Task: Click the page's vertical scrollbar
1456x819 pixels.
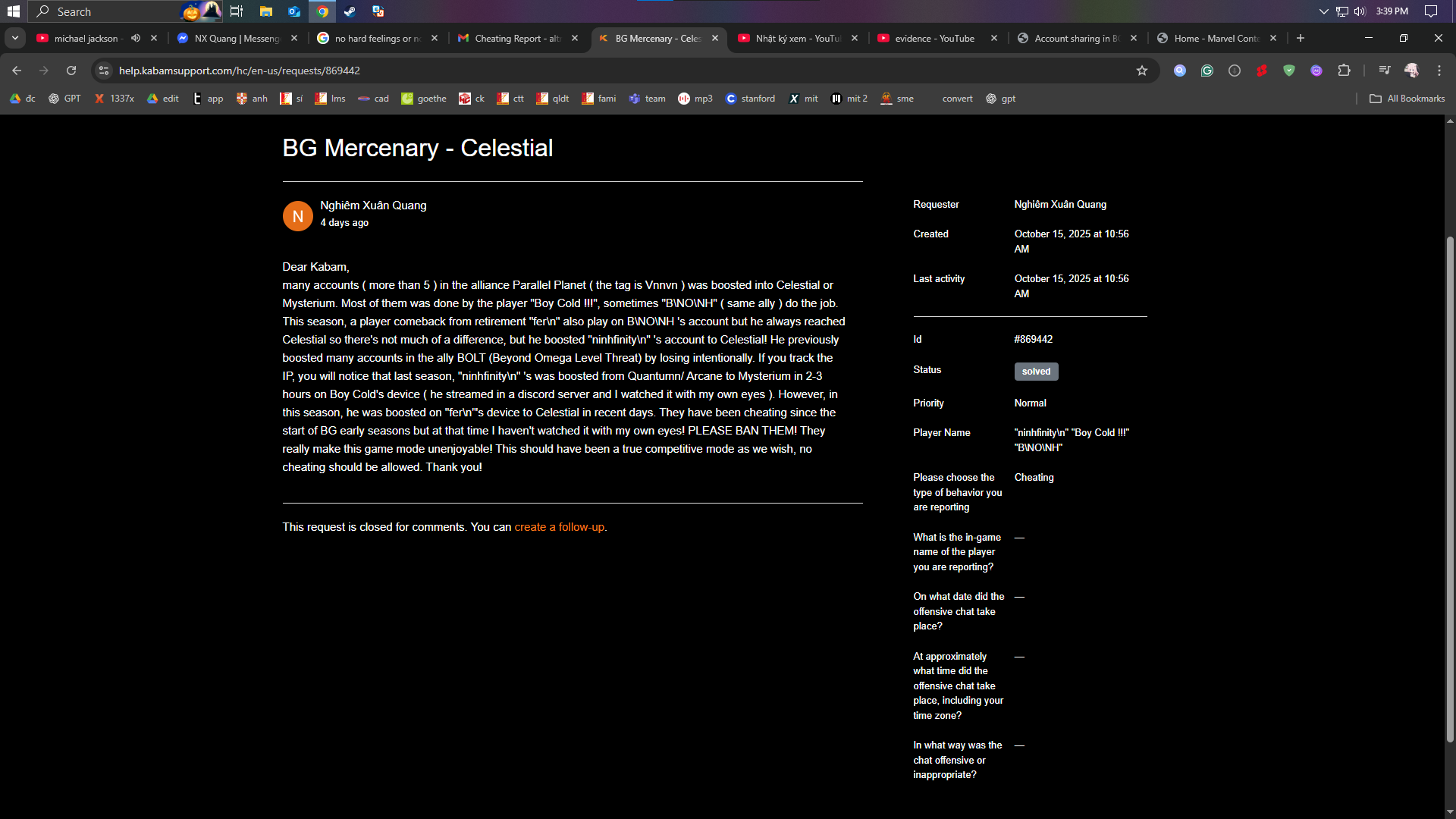Action: [1450, 485]
